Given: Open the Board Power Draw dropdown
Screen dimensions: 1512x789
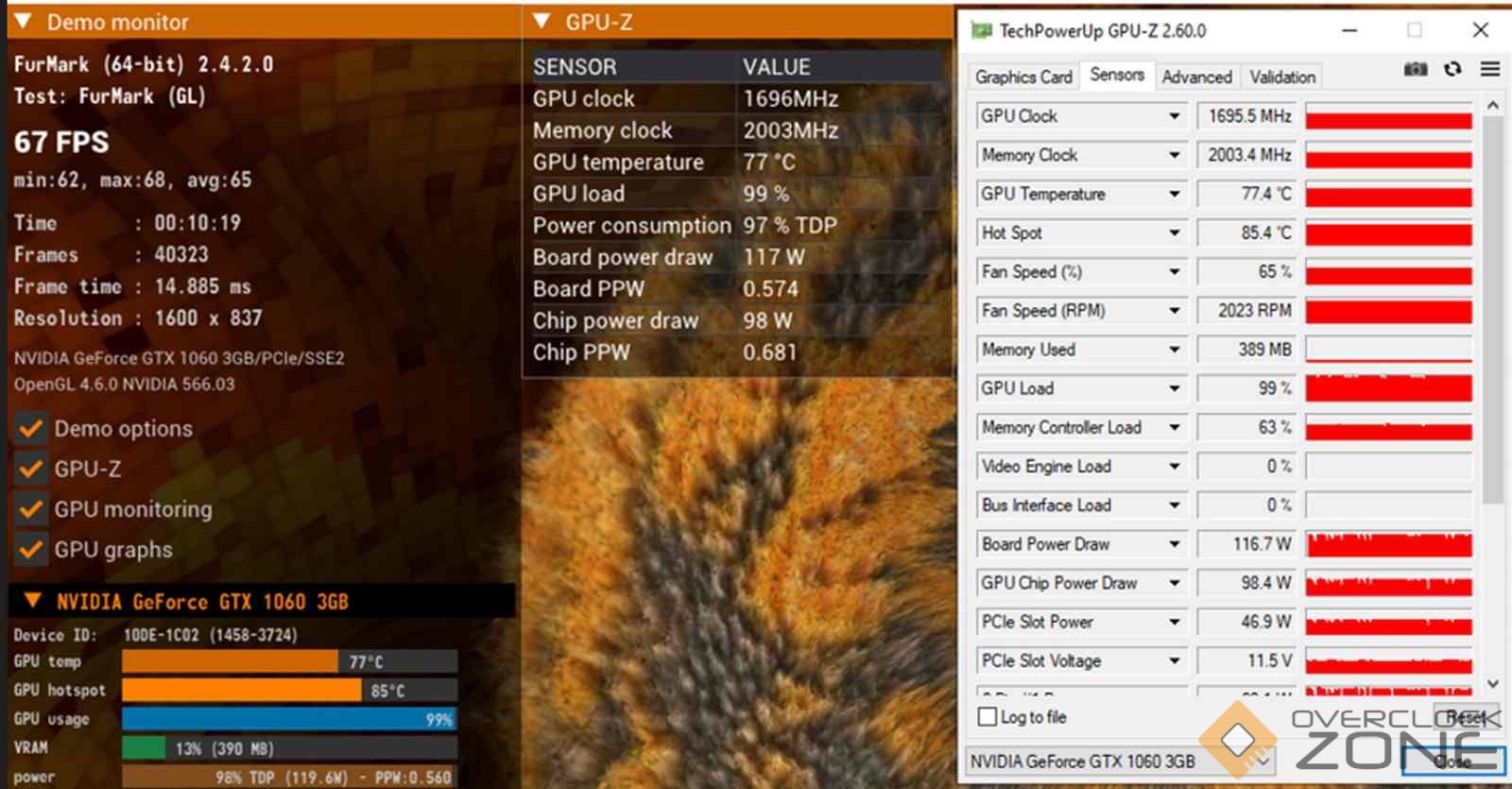Looking at the screenshot, I should click(x=1175, y=544).
